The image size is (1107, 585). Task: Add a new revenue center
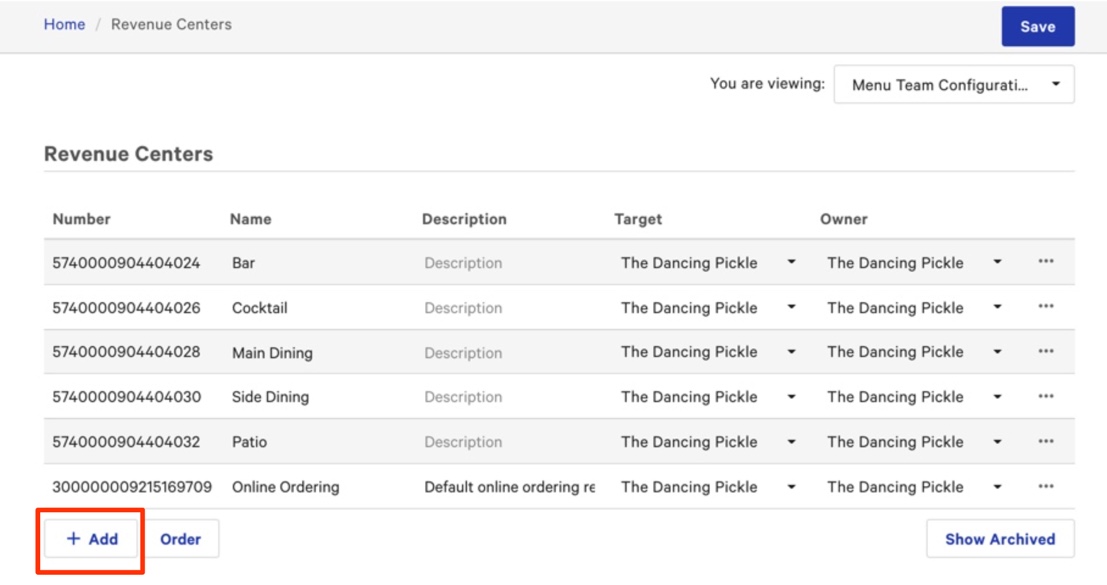[x=92, y=539]
